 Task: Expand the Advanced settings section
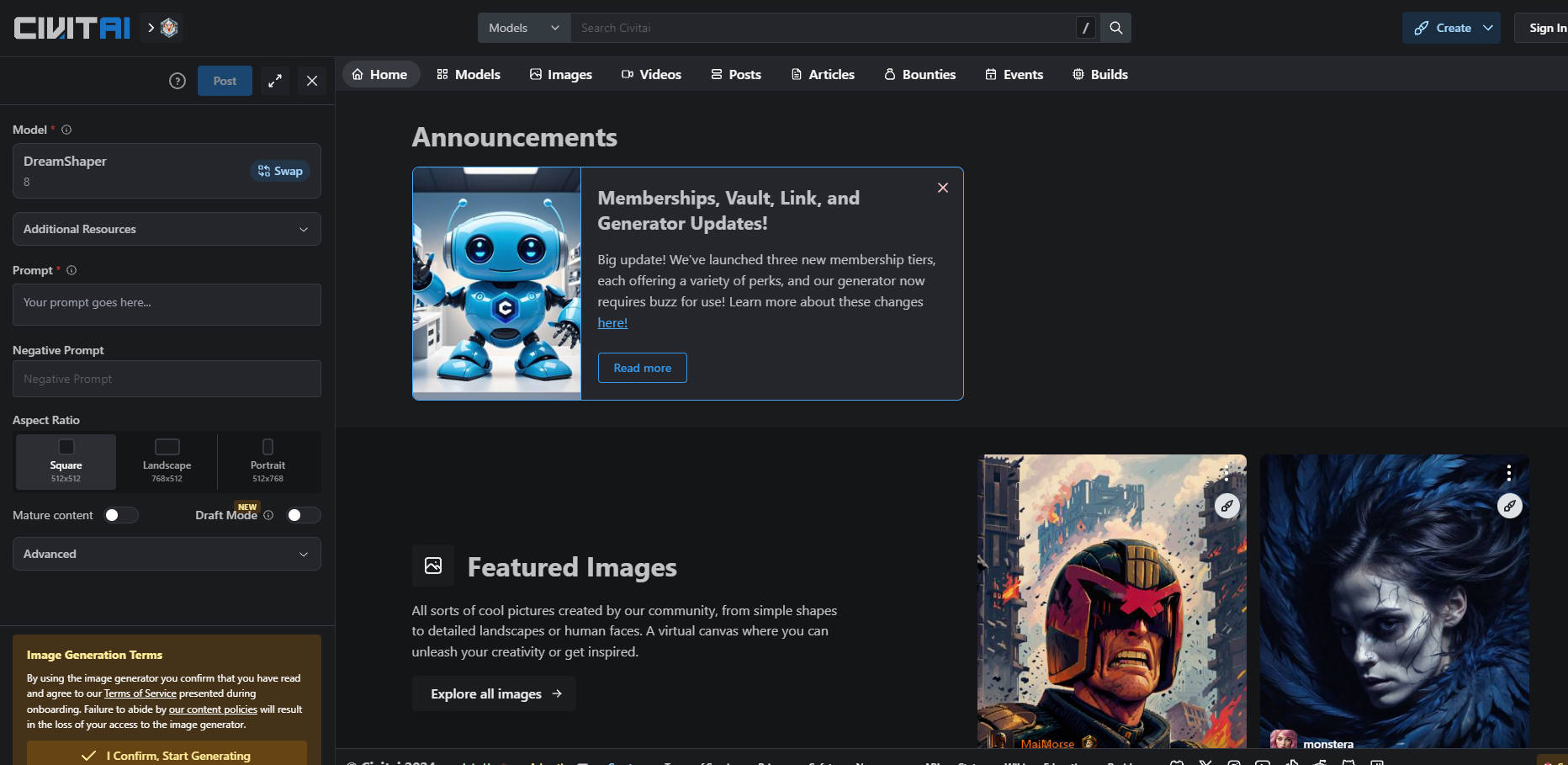167,554
